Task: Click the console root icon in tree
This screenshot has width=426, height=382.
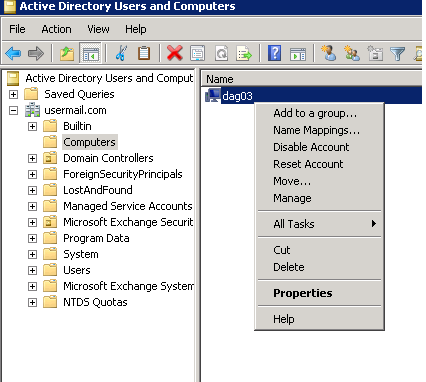Action: [x=13, y=78]
